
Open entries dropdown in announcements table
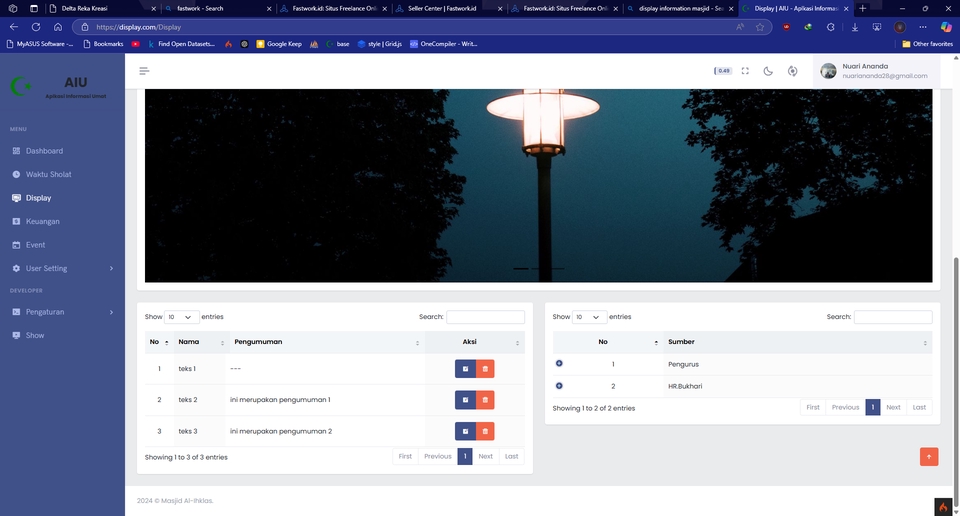point(181,317)
